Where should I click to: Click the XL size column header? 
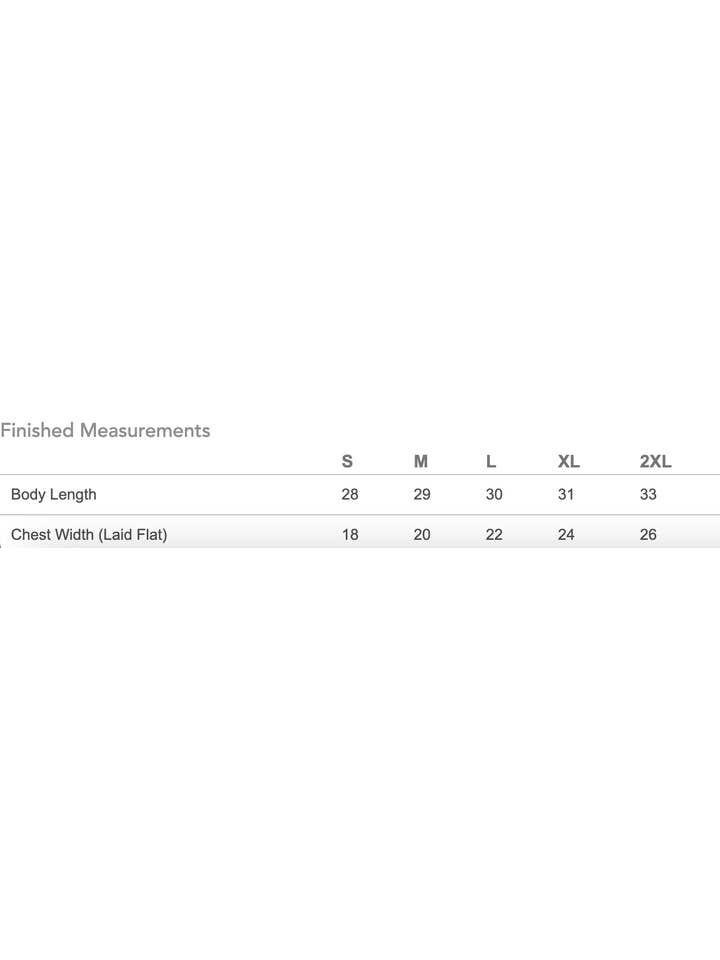coord(568,461)
